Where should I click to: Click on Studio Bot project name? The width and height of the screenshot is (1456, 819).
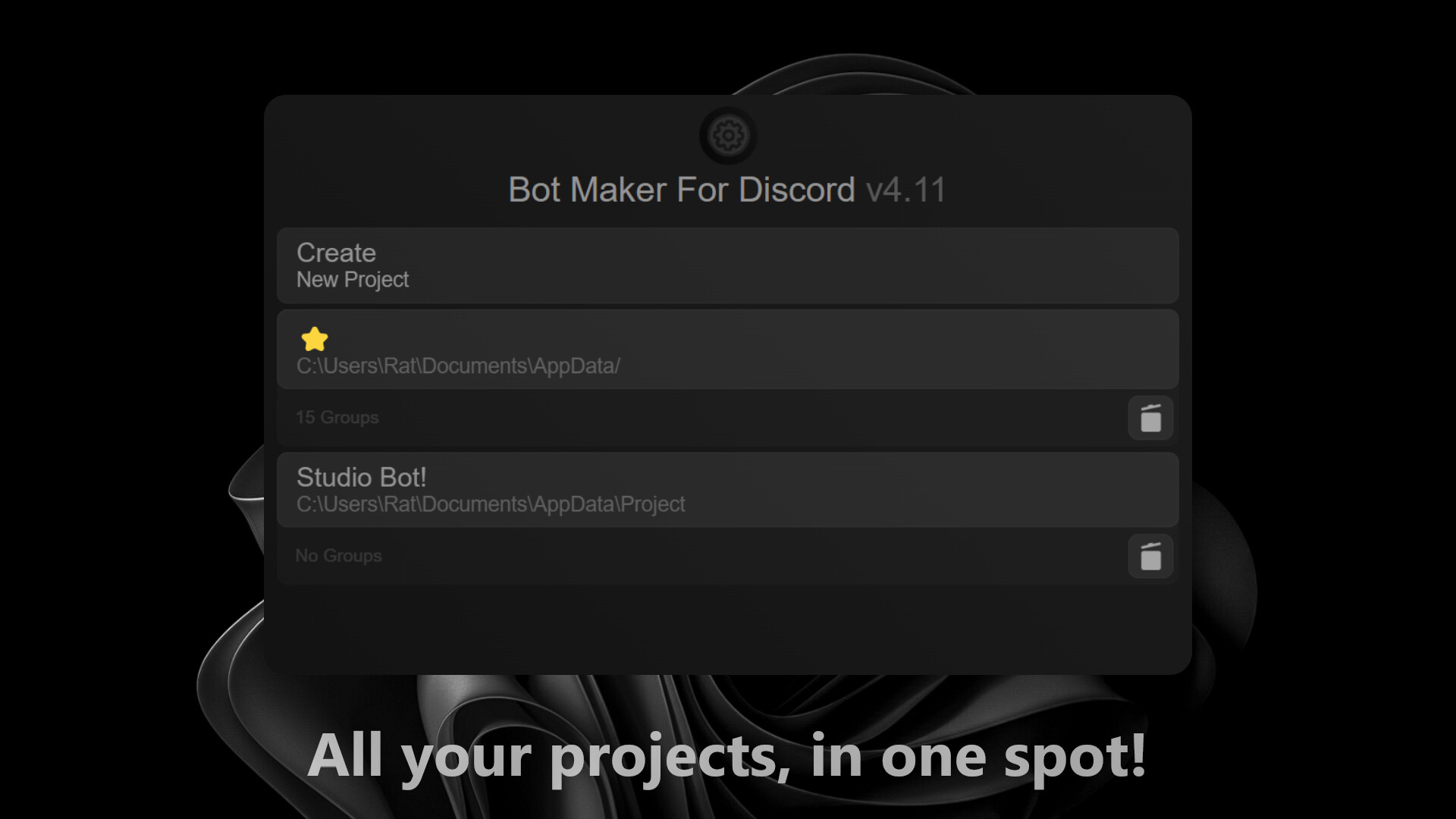360,477
